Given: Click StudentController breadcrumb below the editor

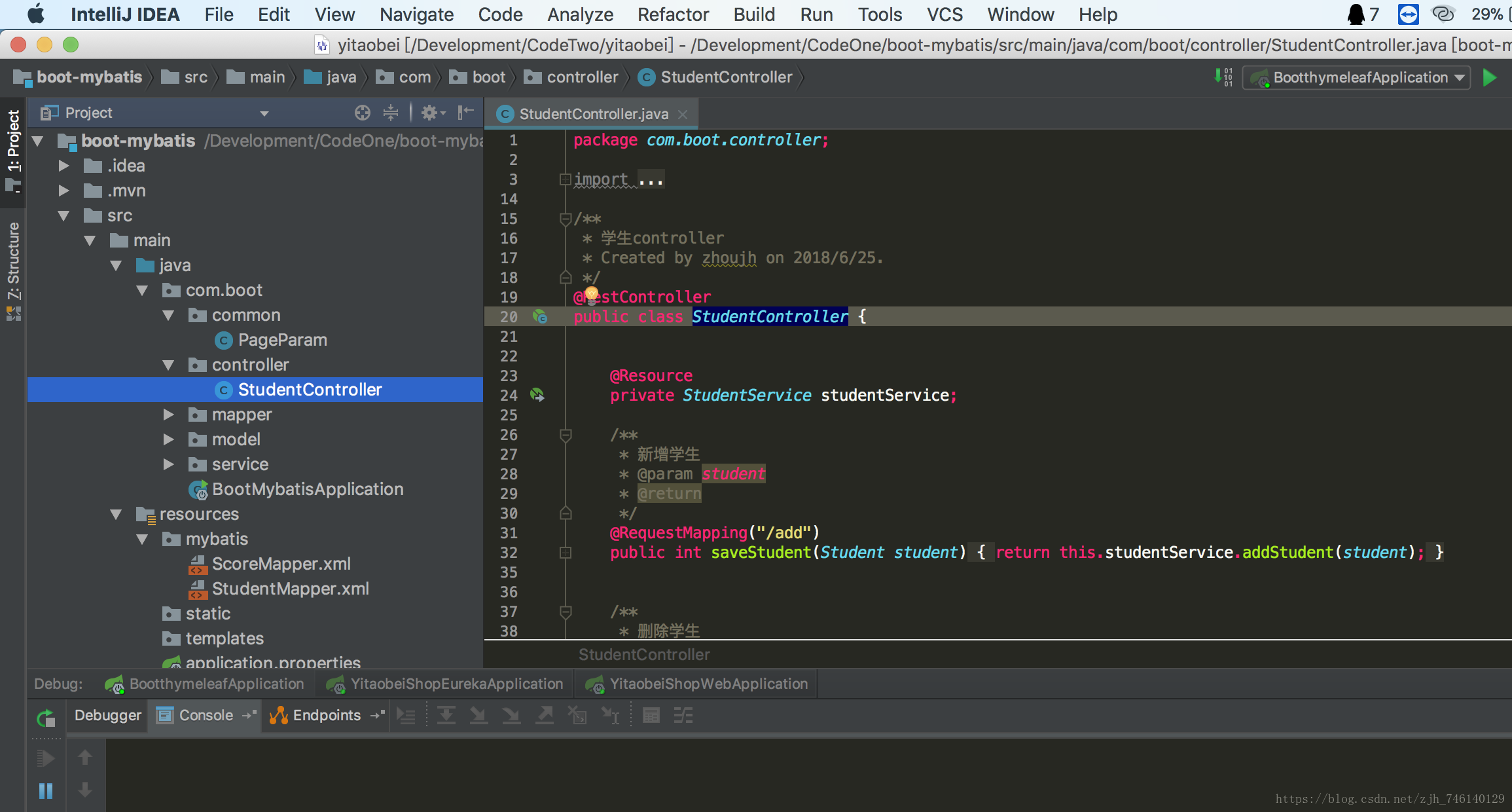Looking at the screenshot, I should [x=644, y=654].
